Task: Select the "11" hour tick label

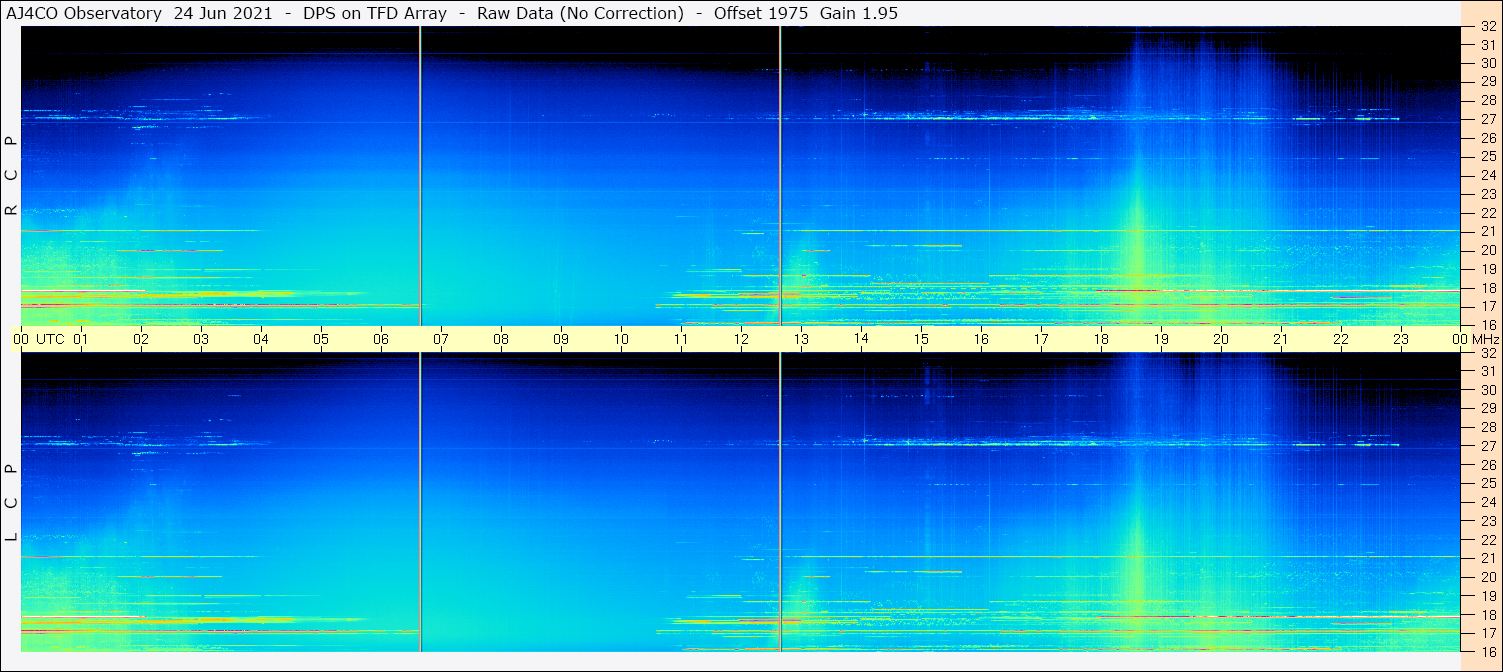Action: 681,340
